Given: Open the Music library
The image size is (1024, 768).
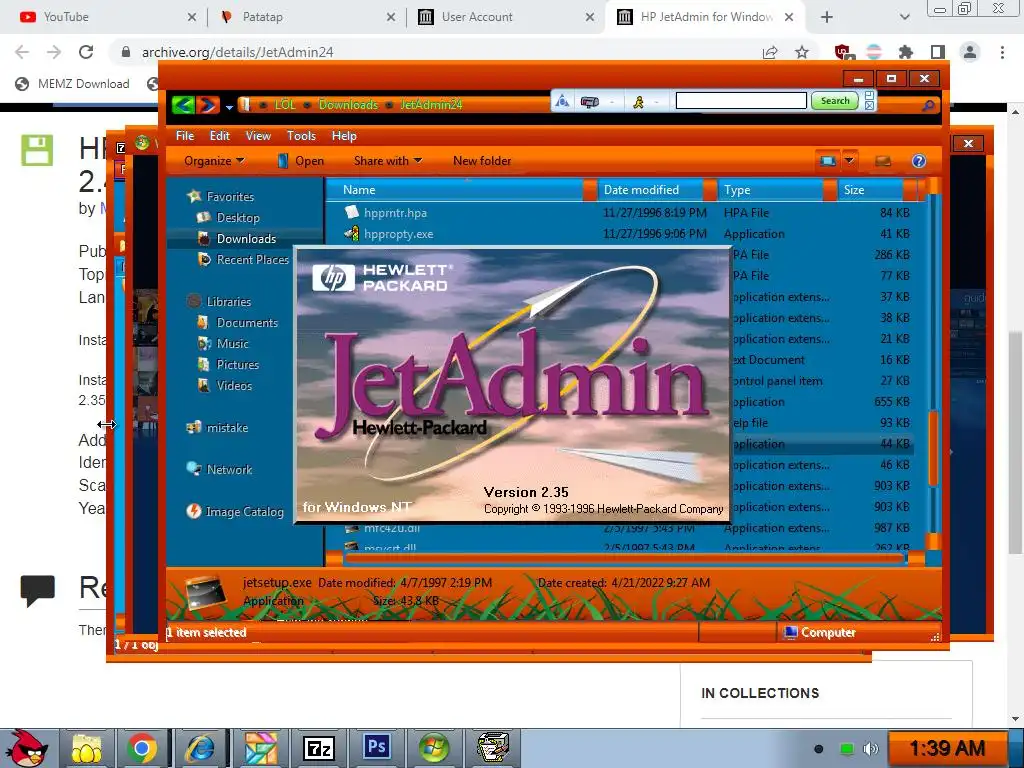Looking at the screenshot, I should tap(223, 344).
